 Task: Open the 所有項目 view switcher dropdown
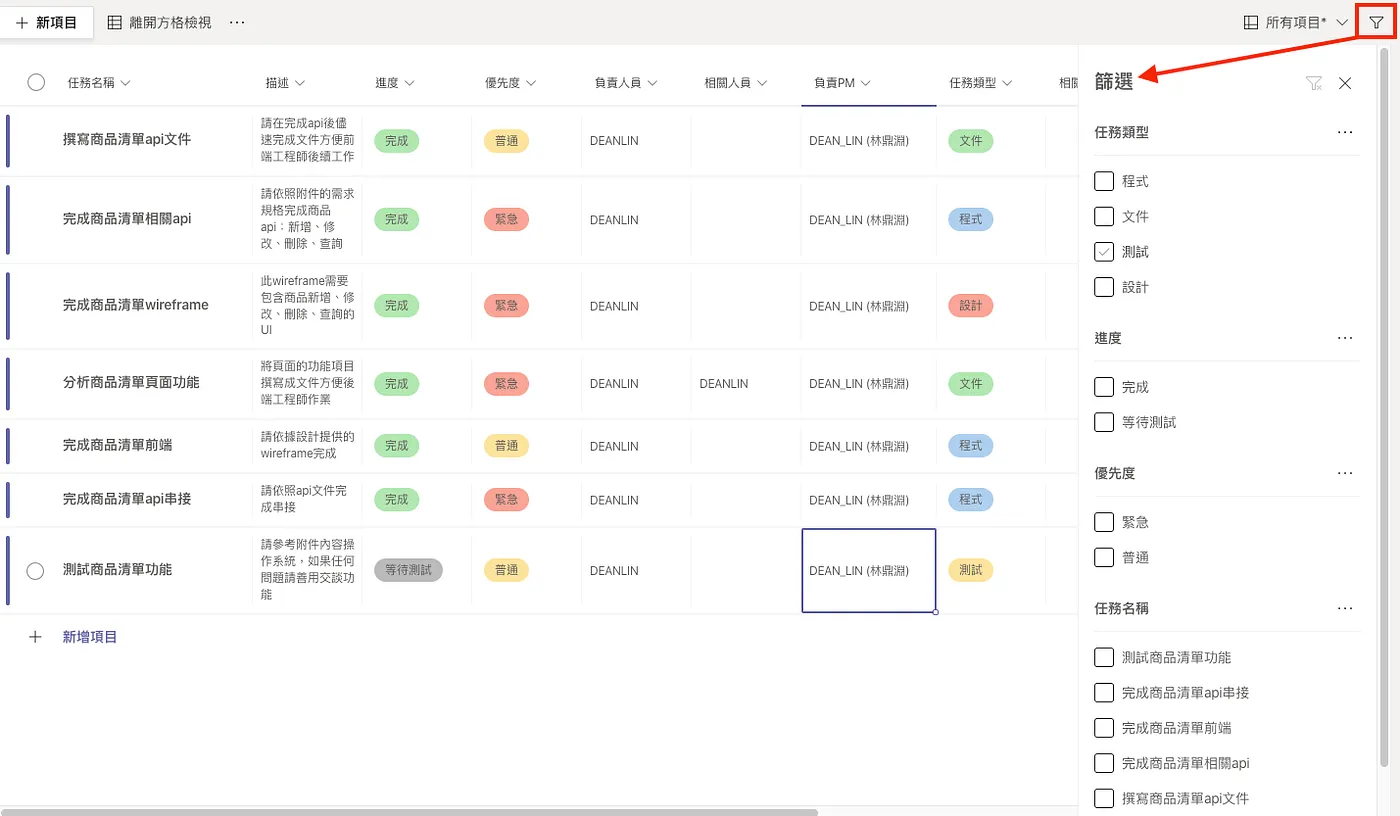tap(1296, 22)
